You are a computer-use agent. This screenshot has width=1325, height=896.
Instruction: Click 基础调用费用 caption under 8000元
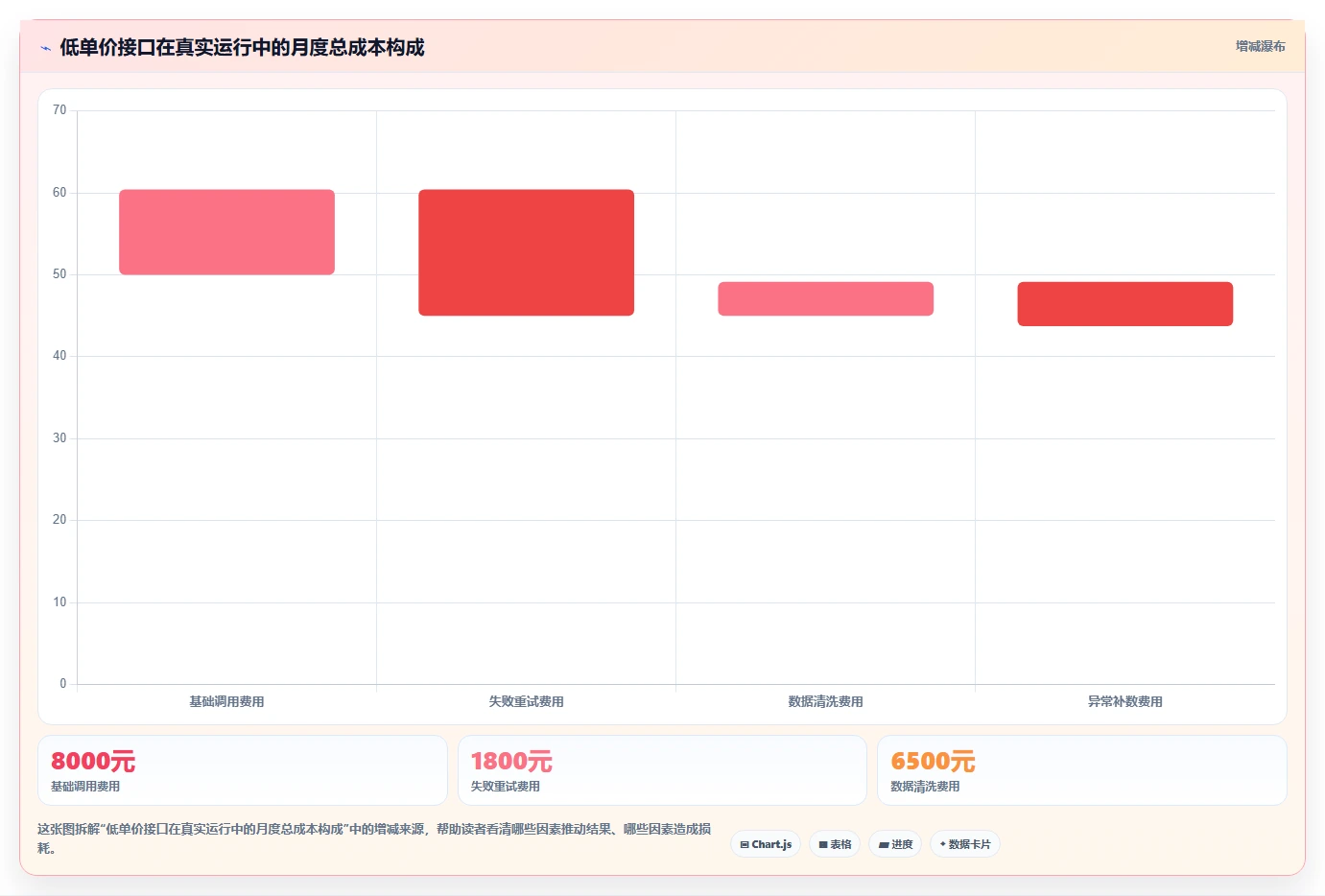pos(85,787)
